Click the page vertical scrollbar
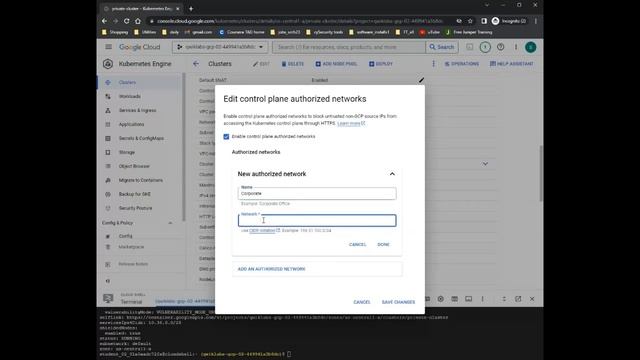This screenshot has height=360, width=640. point(541,173)
